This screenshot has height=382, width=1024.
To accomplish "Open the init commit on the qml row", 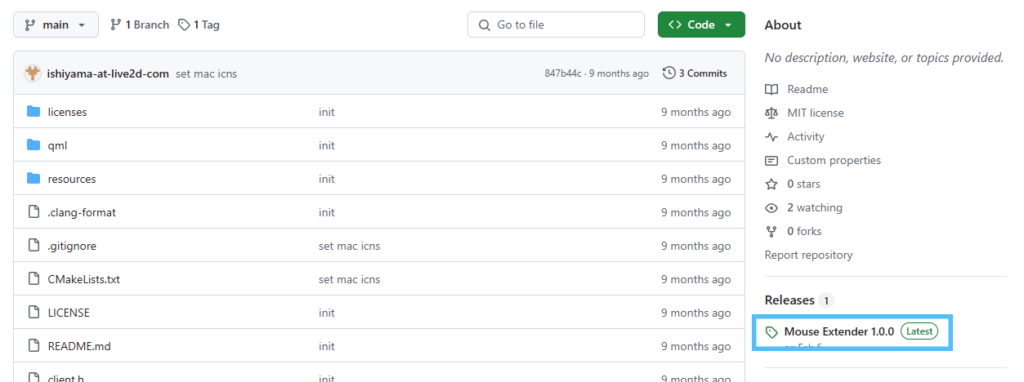I will pos(327,146).
